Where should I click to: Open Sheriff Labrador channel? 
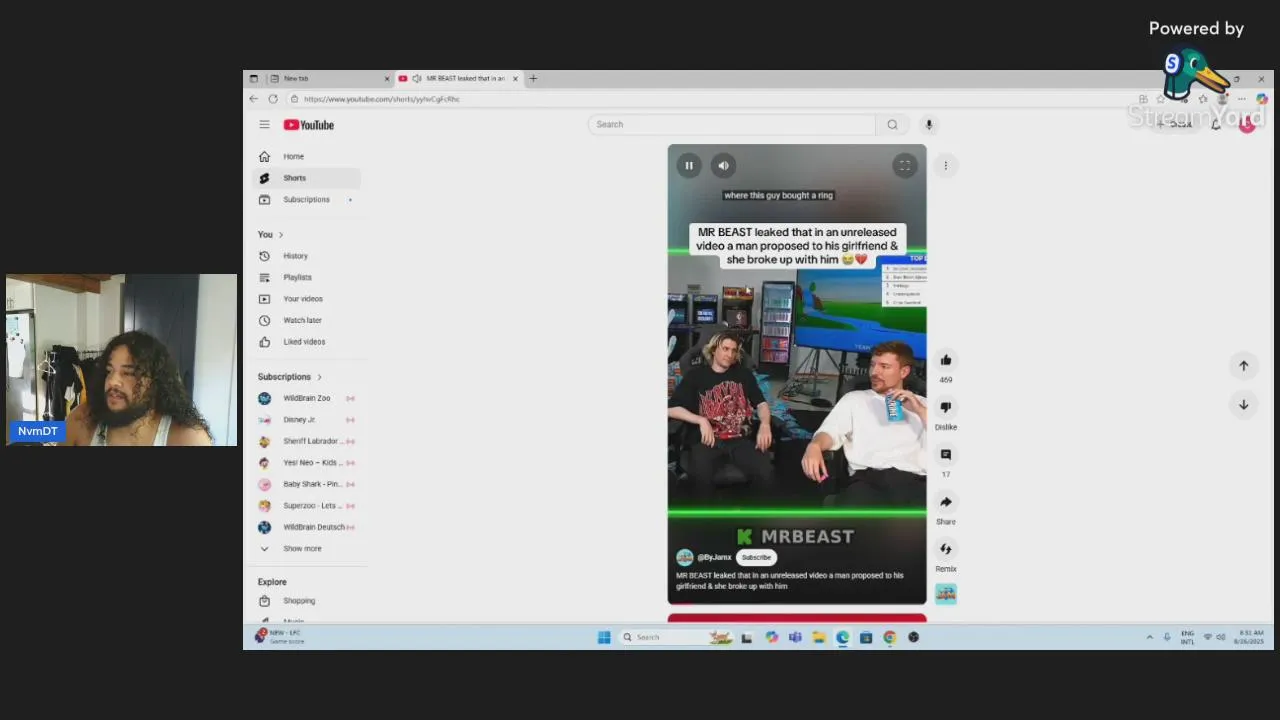[x=306, y=441]
